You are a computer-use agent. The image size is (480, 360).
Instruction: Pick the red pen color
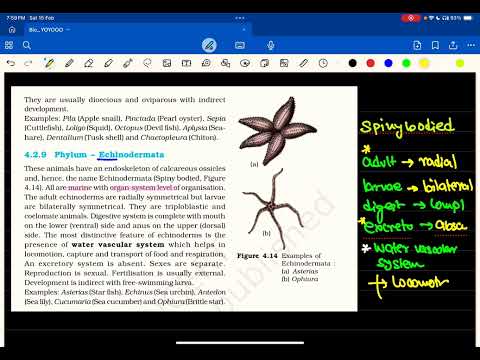coord(370,63)
